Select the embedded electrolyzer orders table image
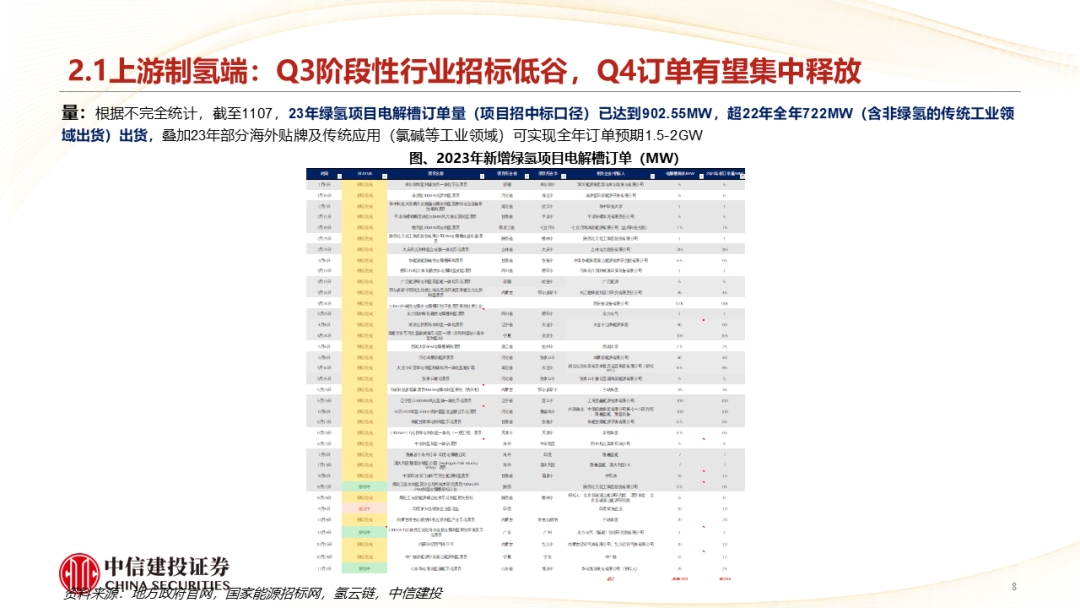The height and width of the screenshot is (608, 1080). [x=526, y=375]
